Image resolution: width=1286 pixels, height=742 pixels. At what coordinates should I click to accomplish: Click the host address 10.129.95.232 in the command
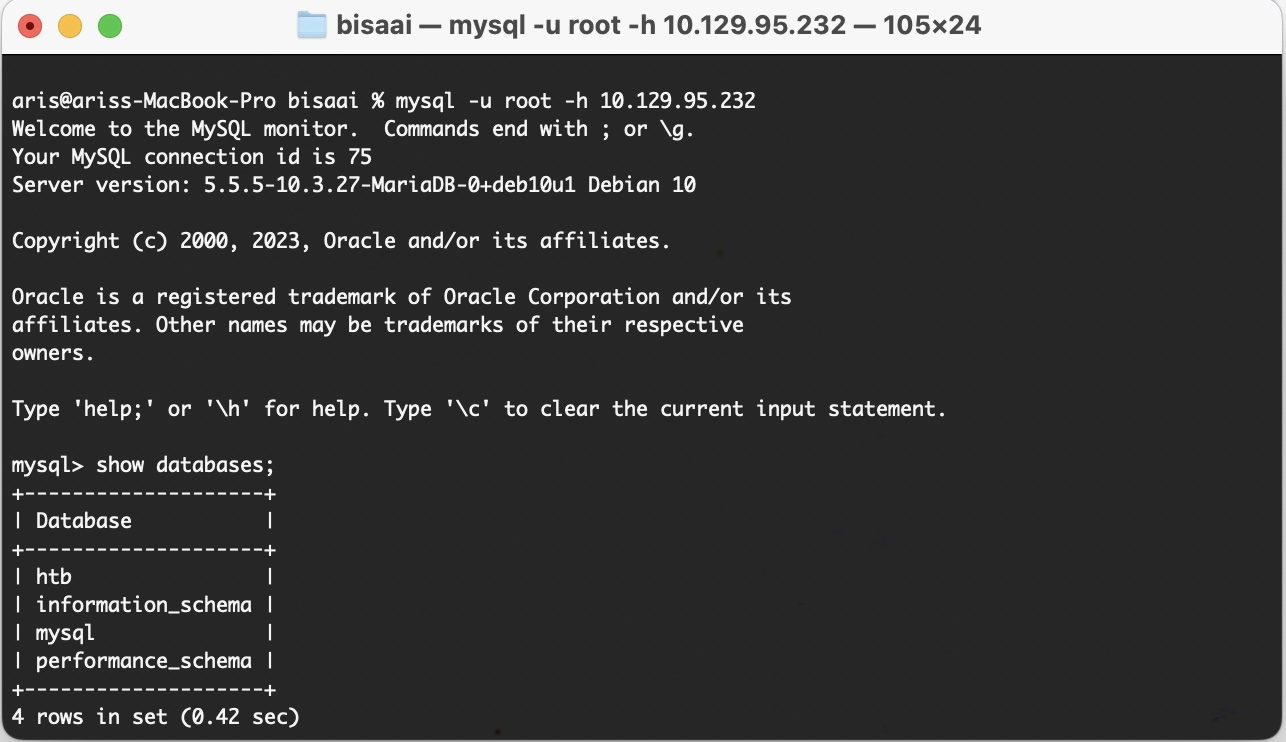click(678, 101)
